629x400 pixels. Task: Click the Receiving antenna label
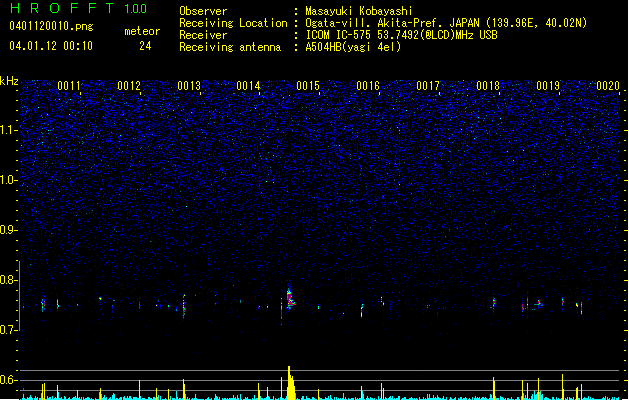230,47
